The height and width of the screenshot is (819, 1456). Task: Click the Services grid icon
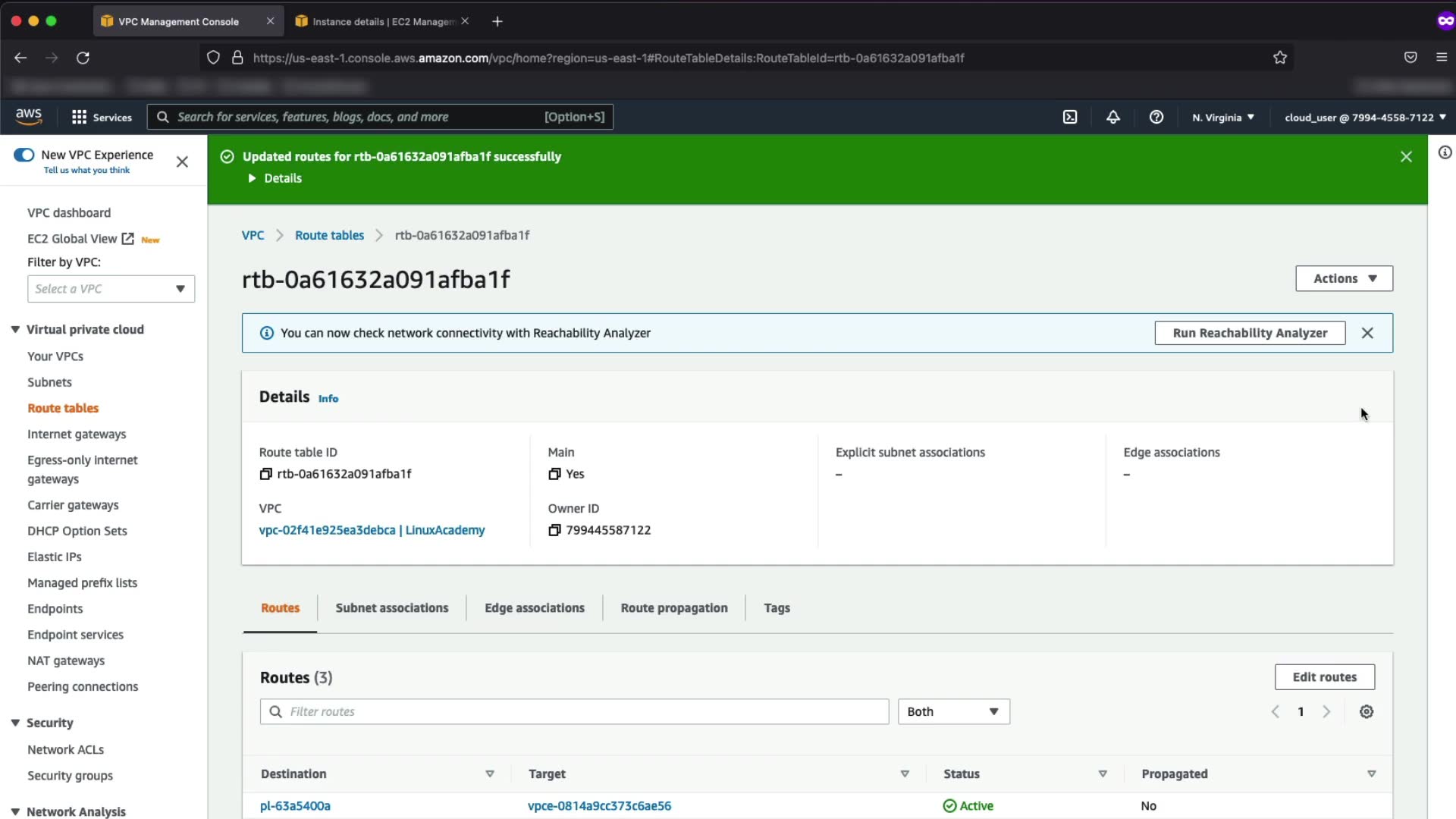pos(79,117)
